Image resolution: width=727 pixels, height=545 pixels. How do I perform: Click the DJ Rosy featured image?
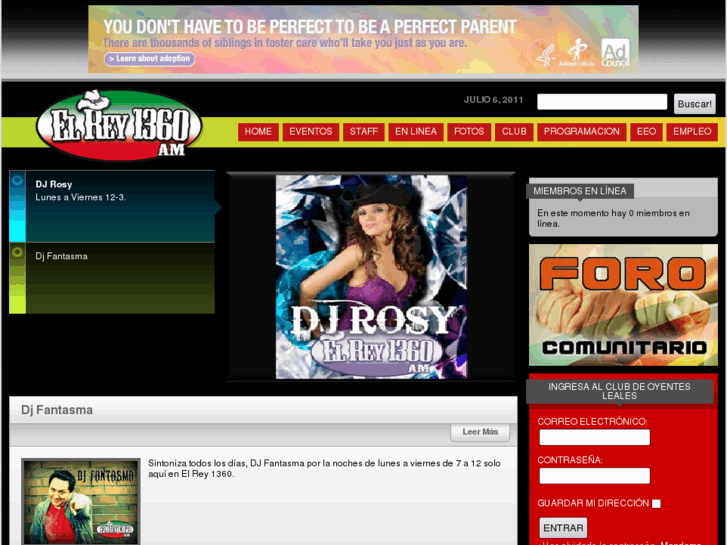pos(371,277)
